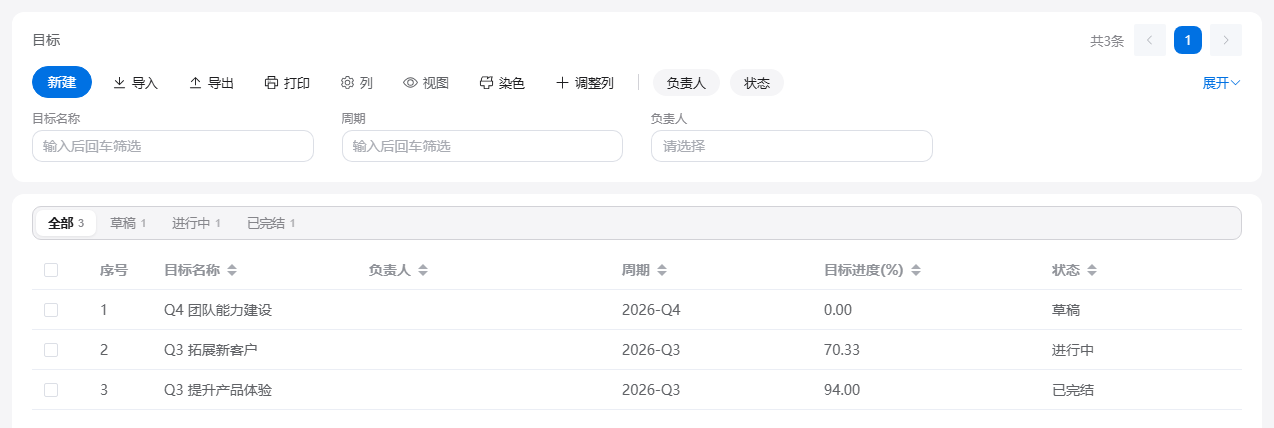Click the progress value 94.00
The image size is (1274, 428).
coord(842,390)
